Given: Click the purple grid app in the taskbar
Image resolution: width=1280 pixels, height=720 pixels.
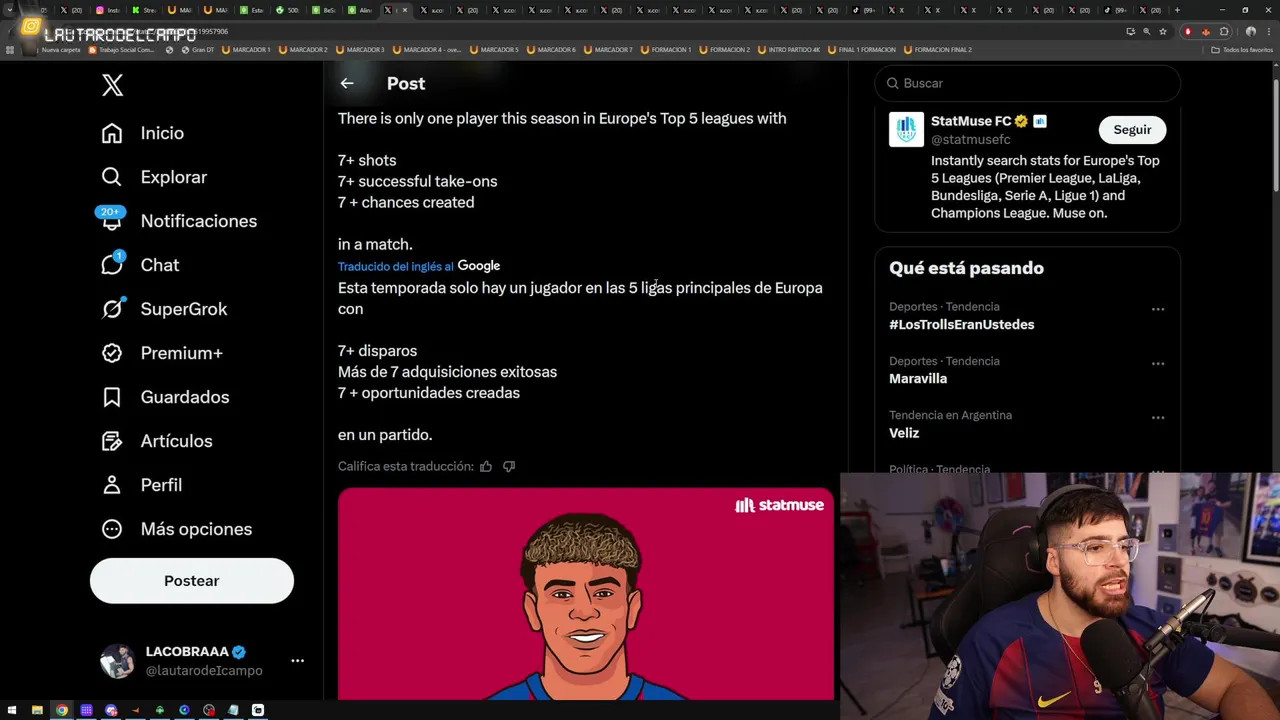Looking at the screenshot, I should point(86,710).
